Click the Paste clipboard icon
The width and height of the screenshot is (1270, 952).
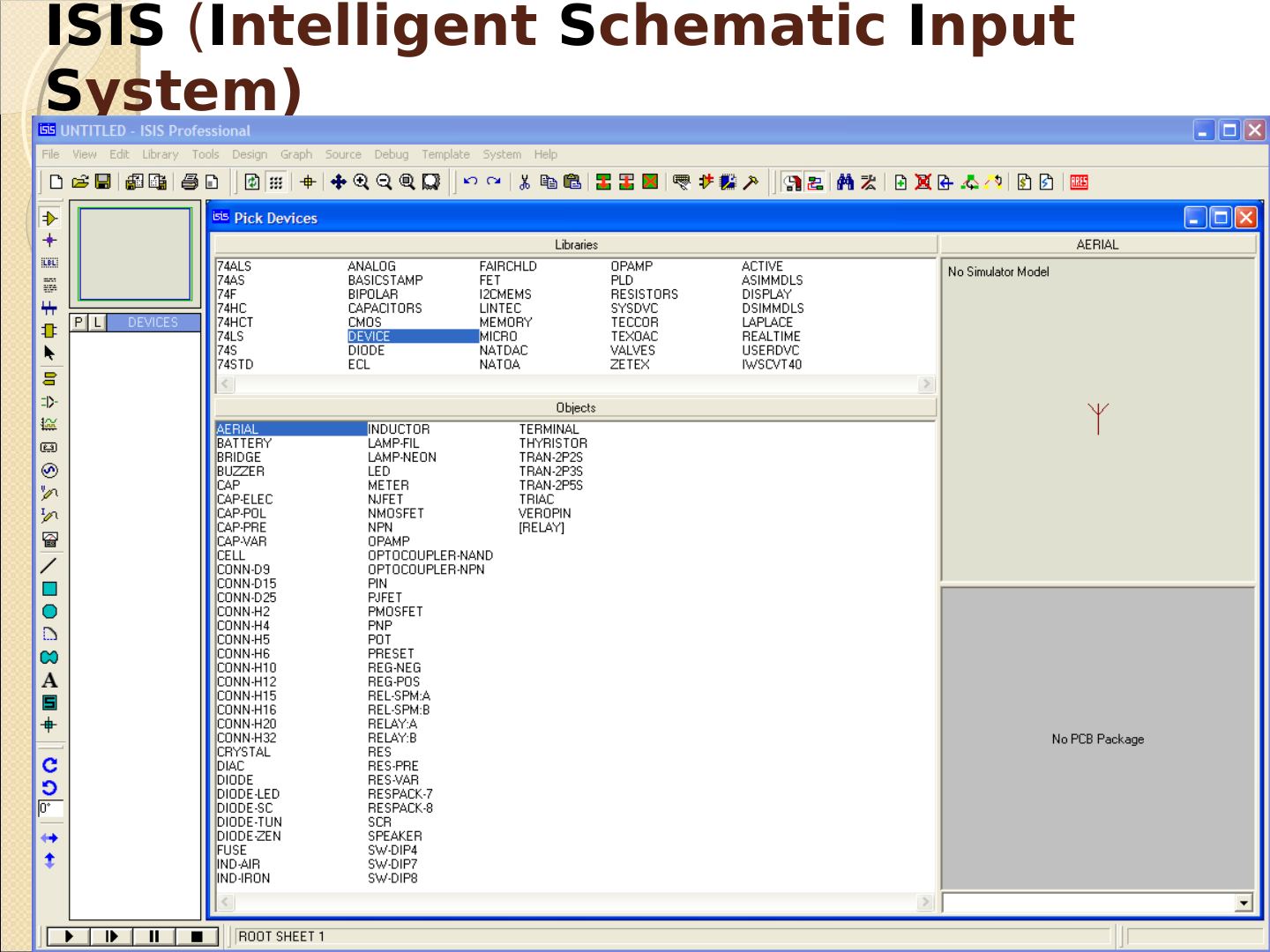[x=572, y=182]
